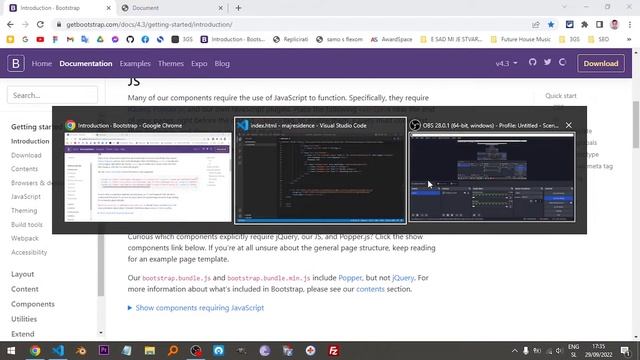Switch to the Document browser tab
This screenshot has width=640, height=360.
coord(172,8)
